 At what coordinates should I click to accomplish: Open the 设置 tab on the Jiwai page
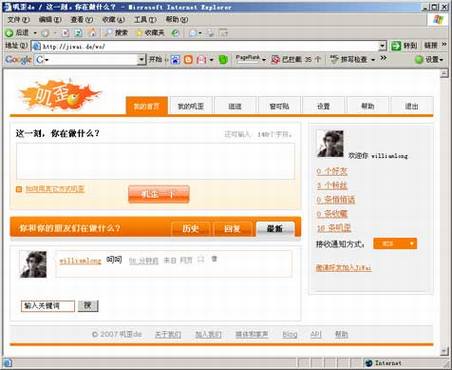[x=323, y=106]
